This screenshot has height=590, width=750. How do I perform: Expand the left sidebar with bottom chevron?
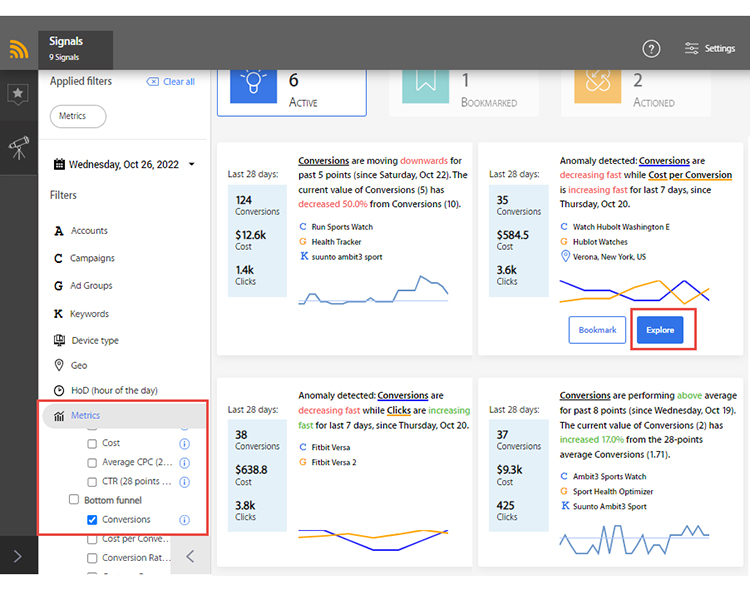[18, 556]
